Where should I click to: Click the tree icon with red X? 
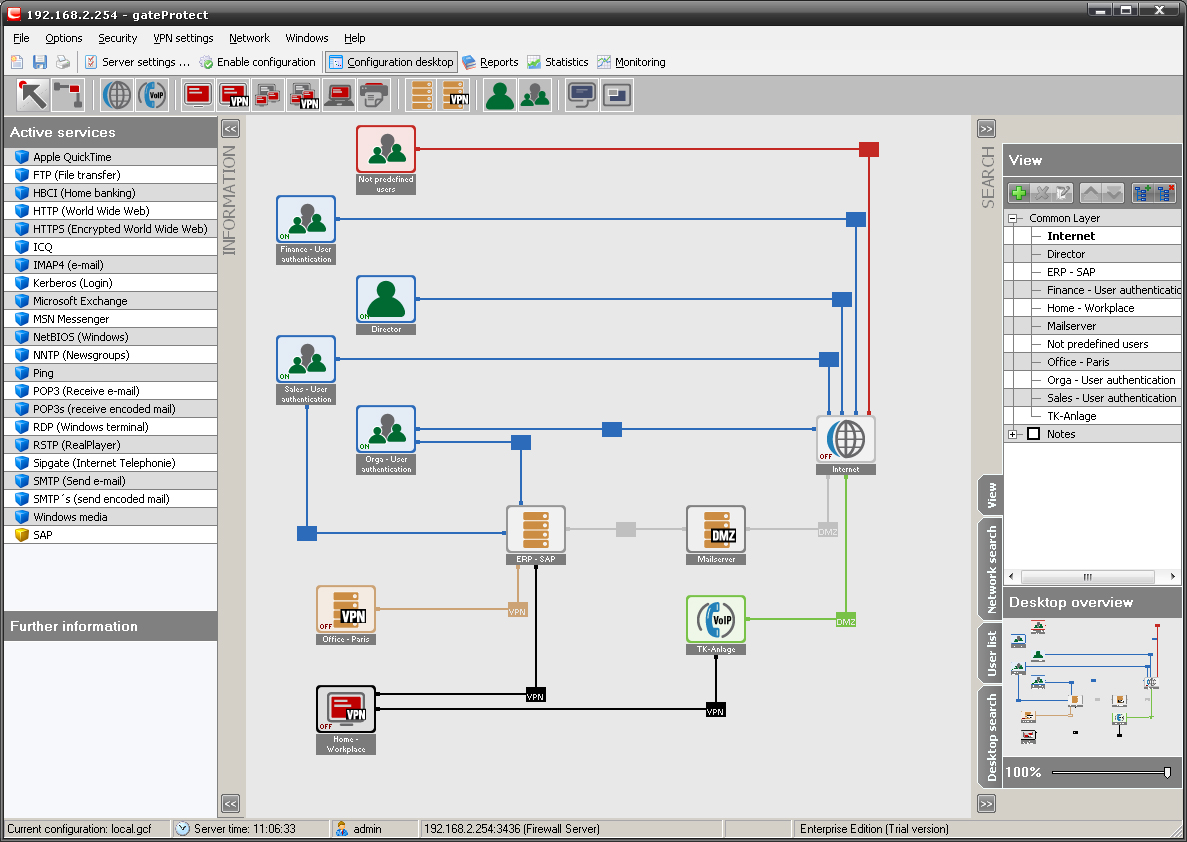tap(1165, 193)
